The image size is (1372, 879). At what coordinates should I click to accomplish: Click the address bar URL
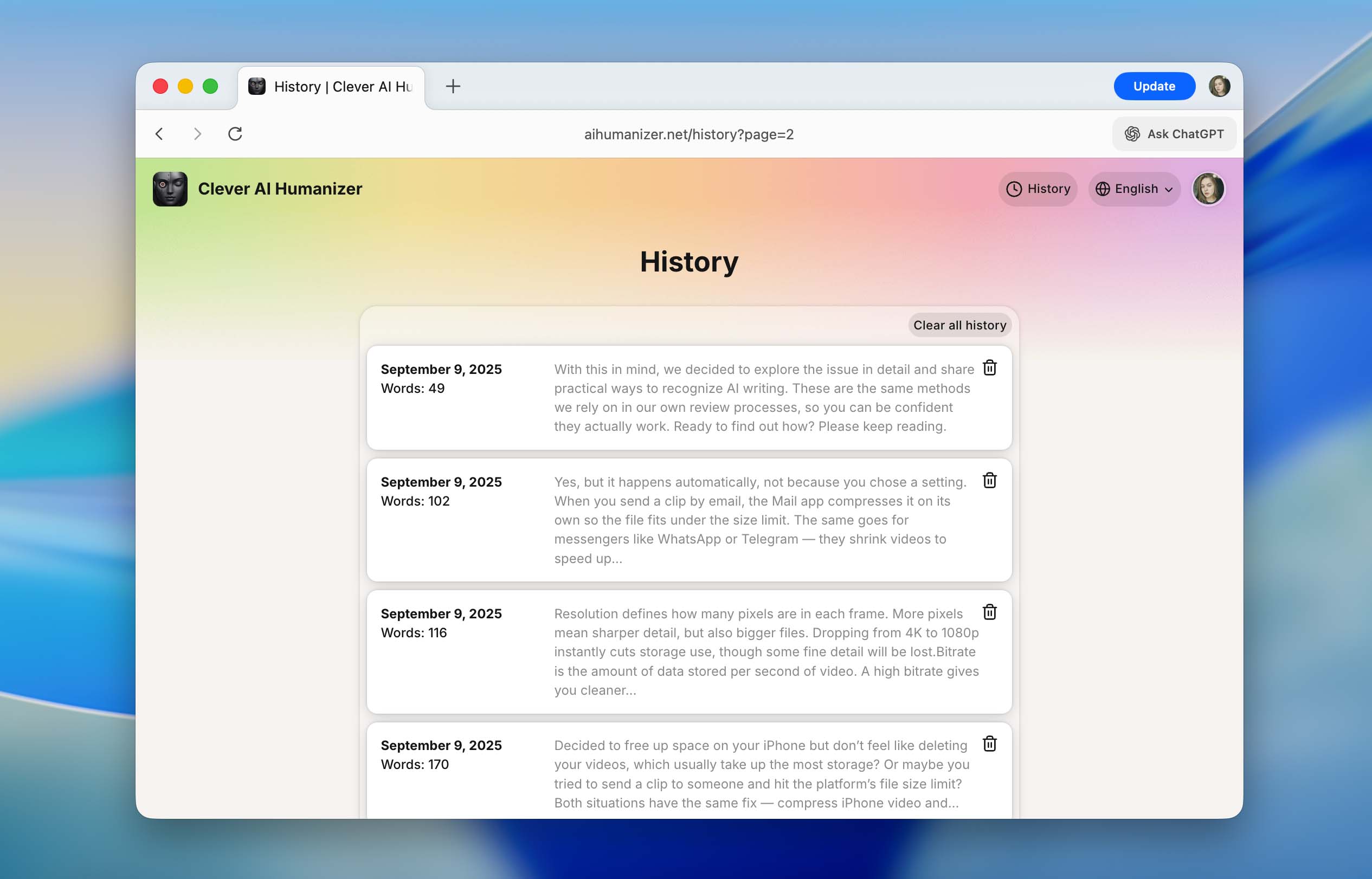pyautogui.click(x=688, y=134)
